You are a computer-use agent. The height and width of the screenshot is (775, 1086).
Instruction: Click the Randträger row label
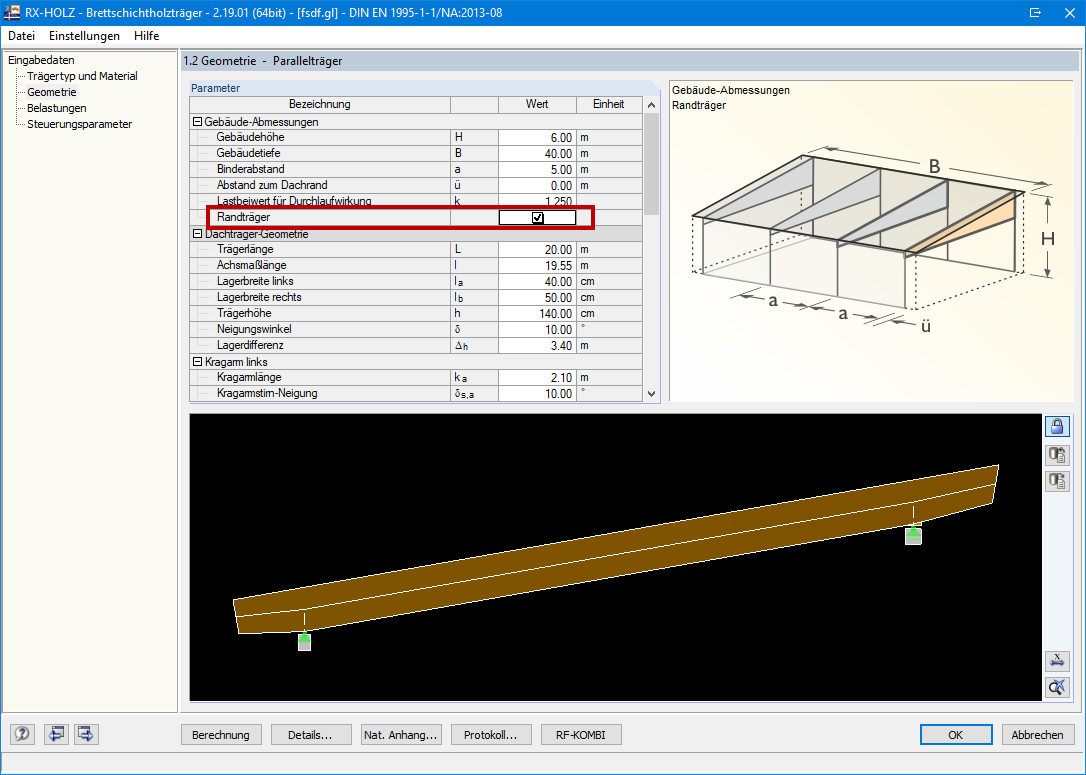(243, 217)
